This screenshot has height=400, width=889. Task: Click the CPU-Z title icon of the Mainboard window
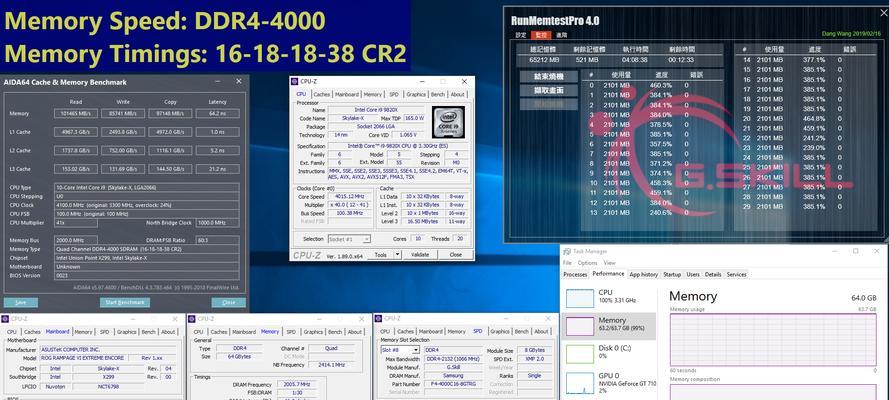[x=5, y=319]
